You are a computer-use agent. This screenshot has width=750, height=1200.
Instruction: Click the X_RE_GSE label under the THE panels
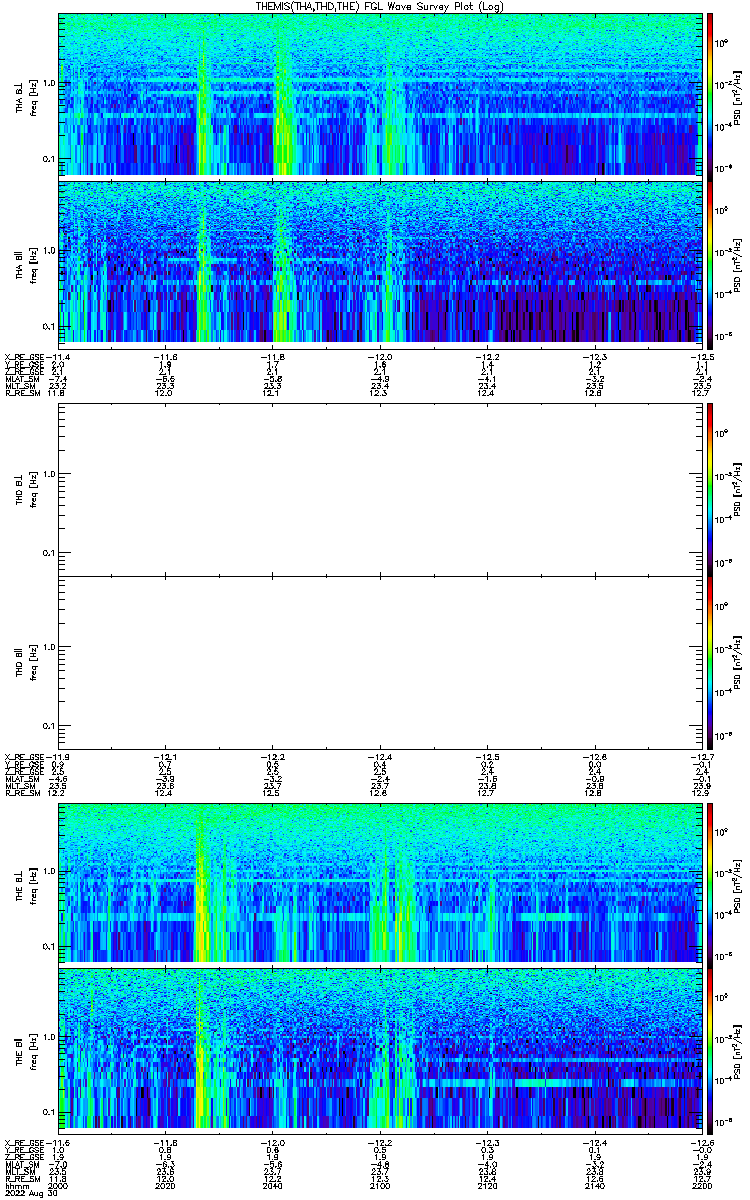[x=26, y=1141]
